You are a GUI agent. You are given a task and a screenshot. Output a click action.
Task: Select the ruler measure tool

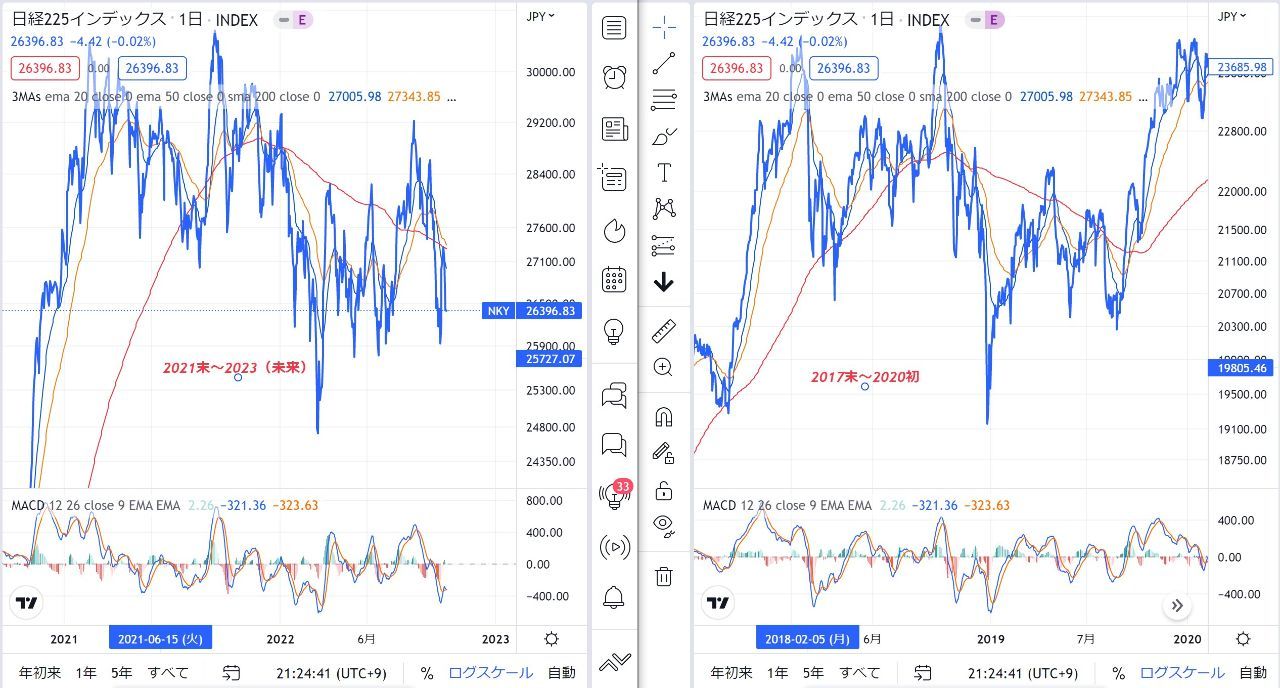[x=663, y=331]
